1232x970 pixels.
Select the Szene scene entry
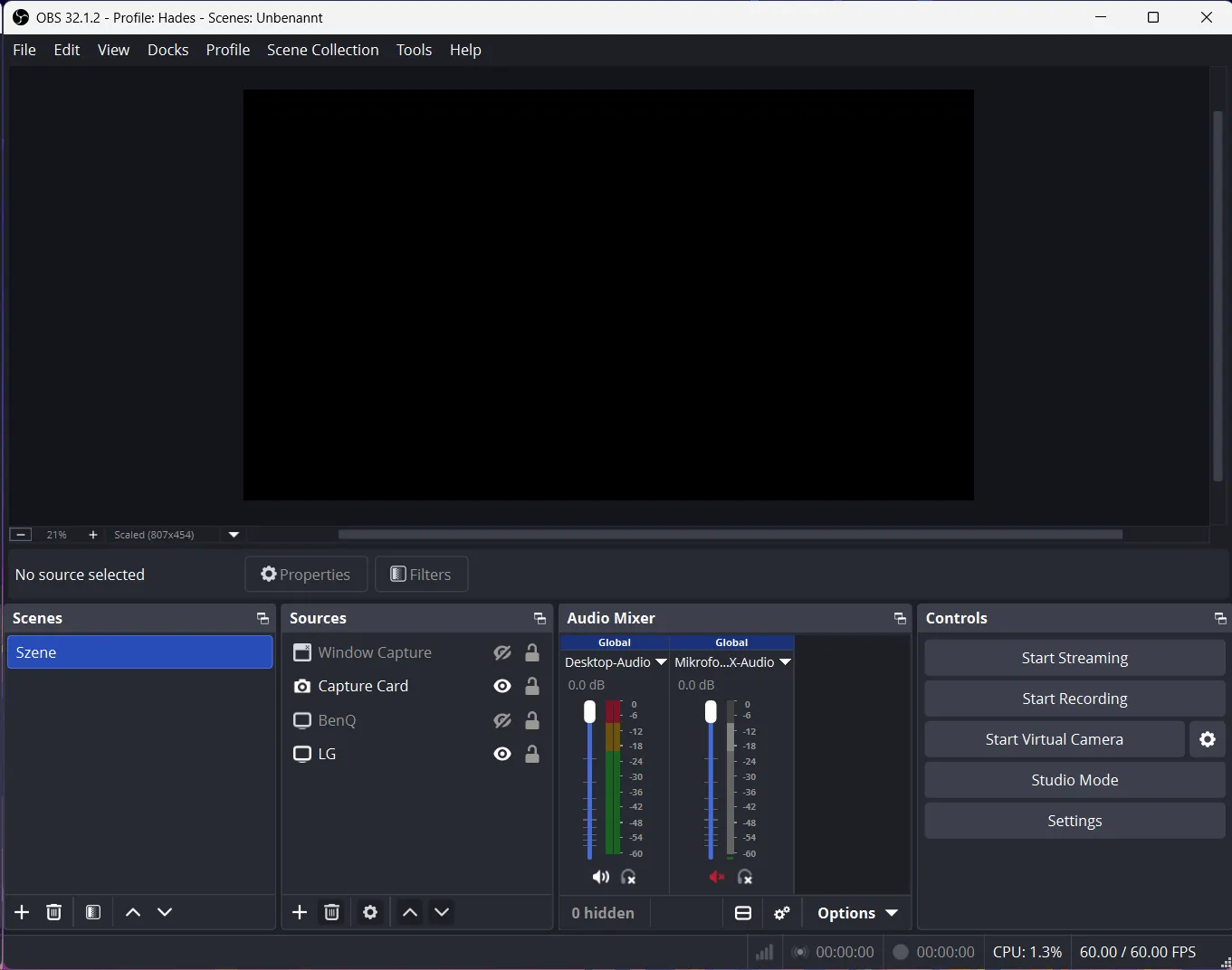pyautogui.click(x=140, y=652)
